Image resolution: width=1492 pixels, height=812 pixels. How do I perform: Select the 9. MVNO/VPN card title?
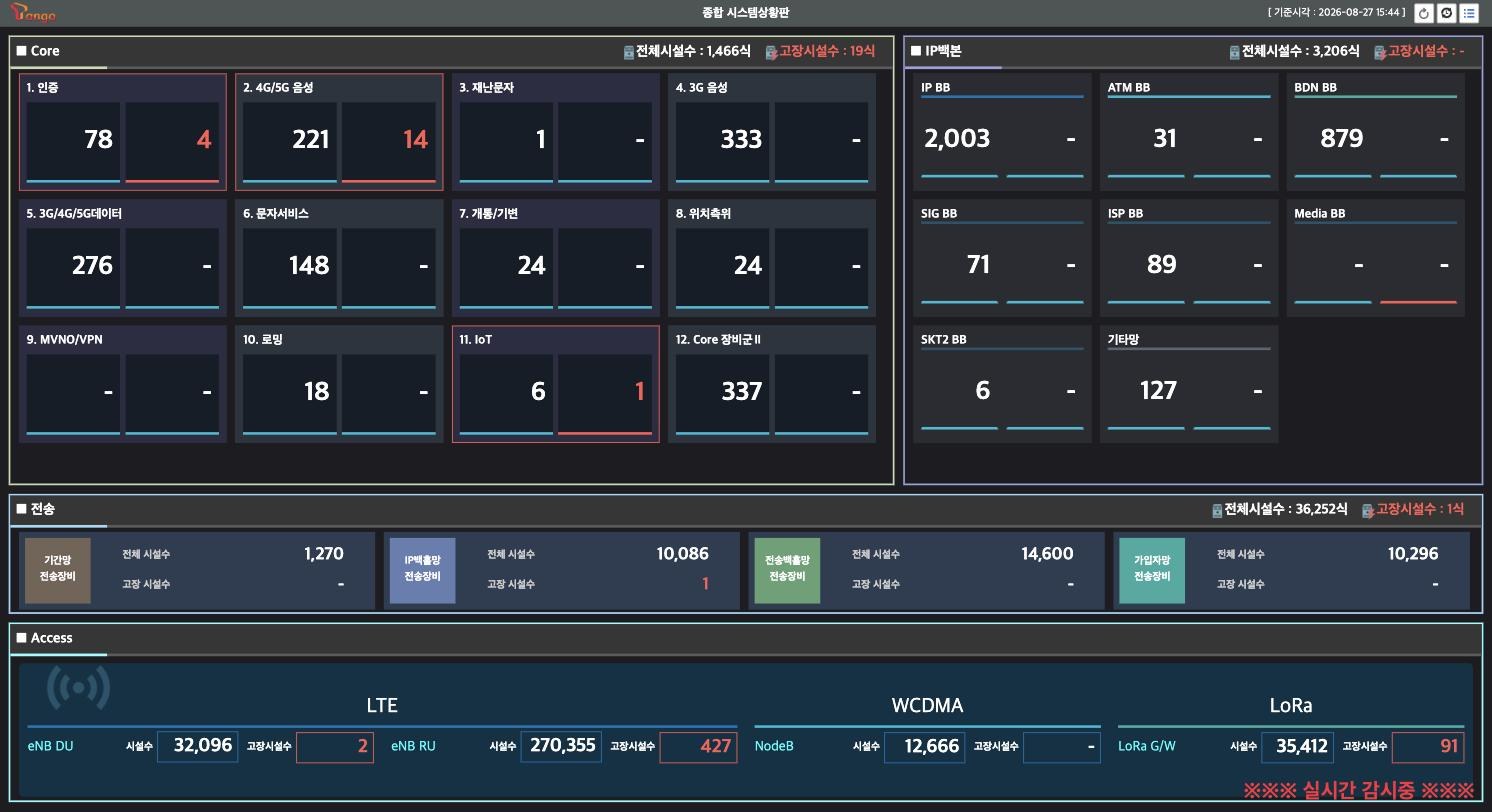click(64, 340)
